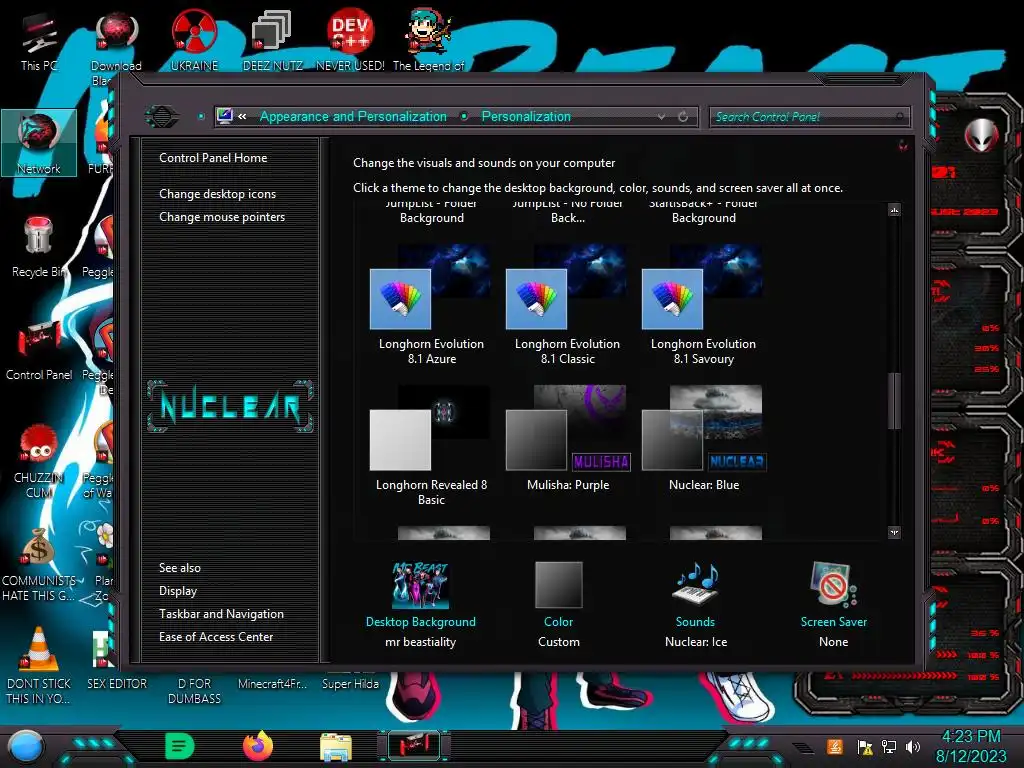The image size is (1024, 768).
Task: Click the orange Java tray icon
Action: [835, 746]
